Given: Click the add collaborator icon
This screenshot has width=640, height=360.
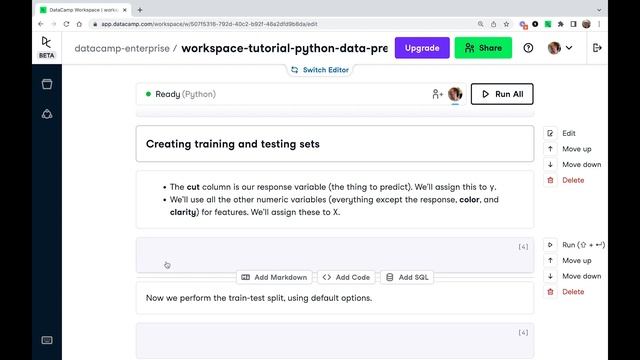Looking at the screenshot, I should [437, 94].
